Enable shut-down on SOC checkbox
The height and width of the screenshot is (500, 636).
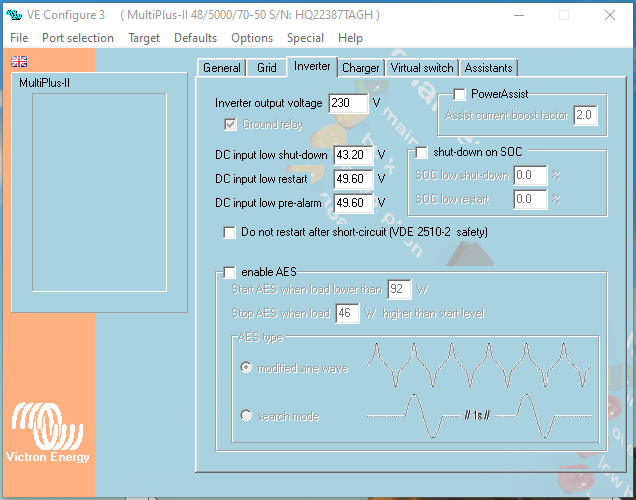[x=421, y=152]
